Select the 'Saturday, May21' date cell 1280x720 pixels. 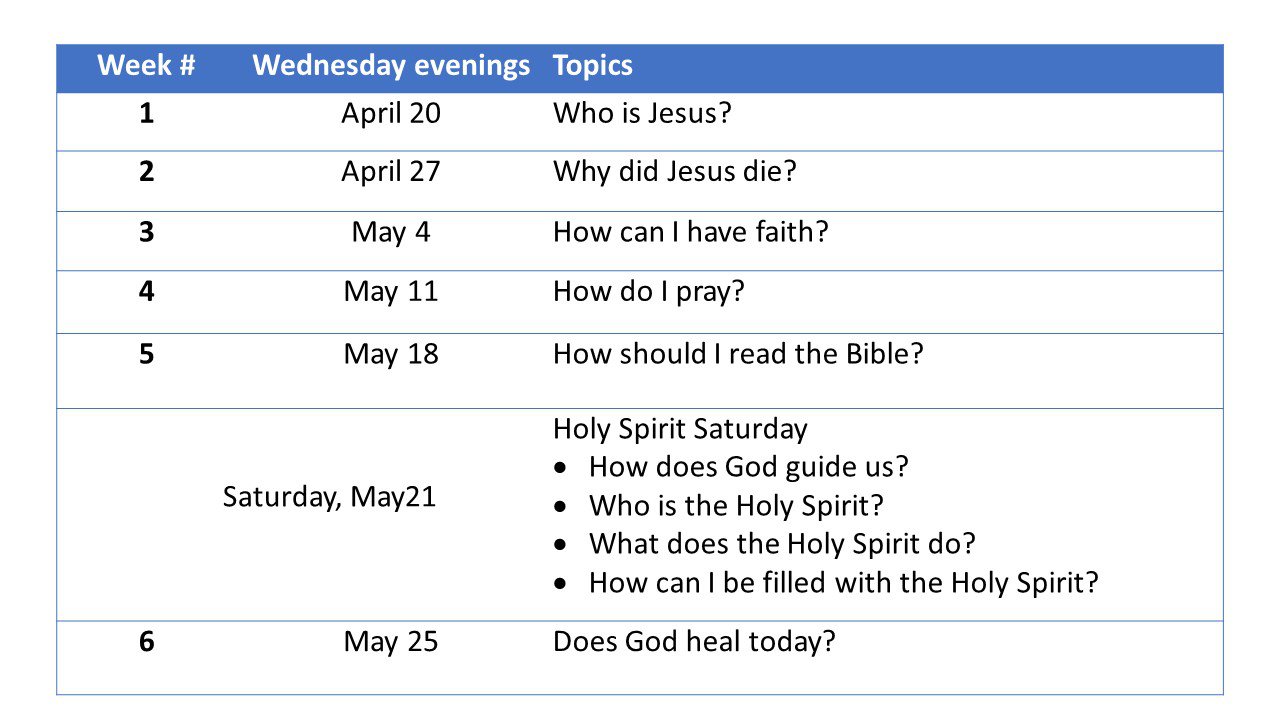click(329, 497)
